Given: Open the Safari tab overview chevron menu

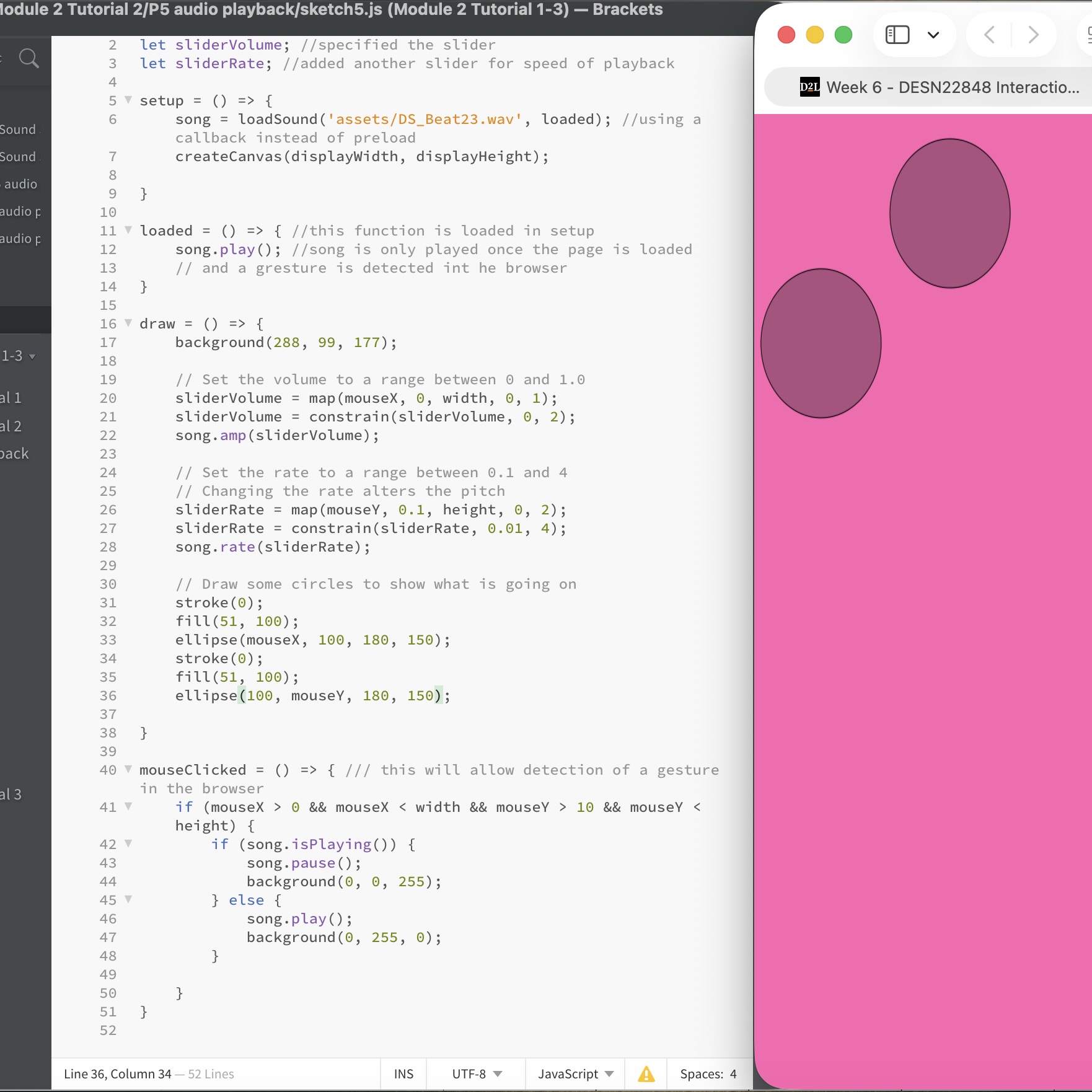Looking at the screenshot, I should click(x=933, y=35).
